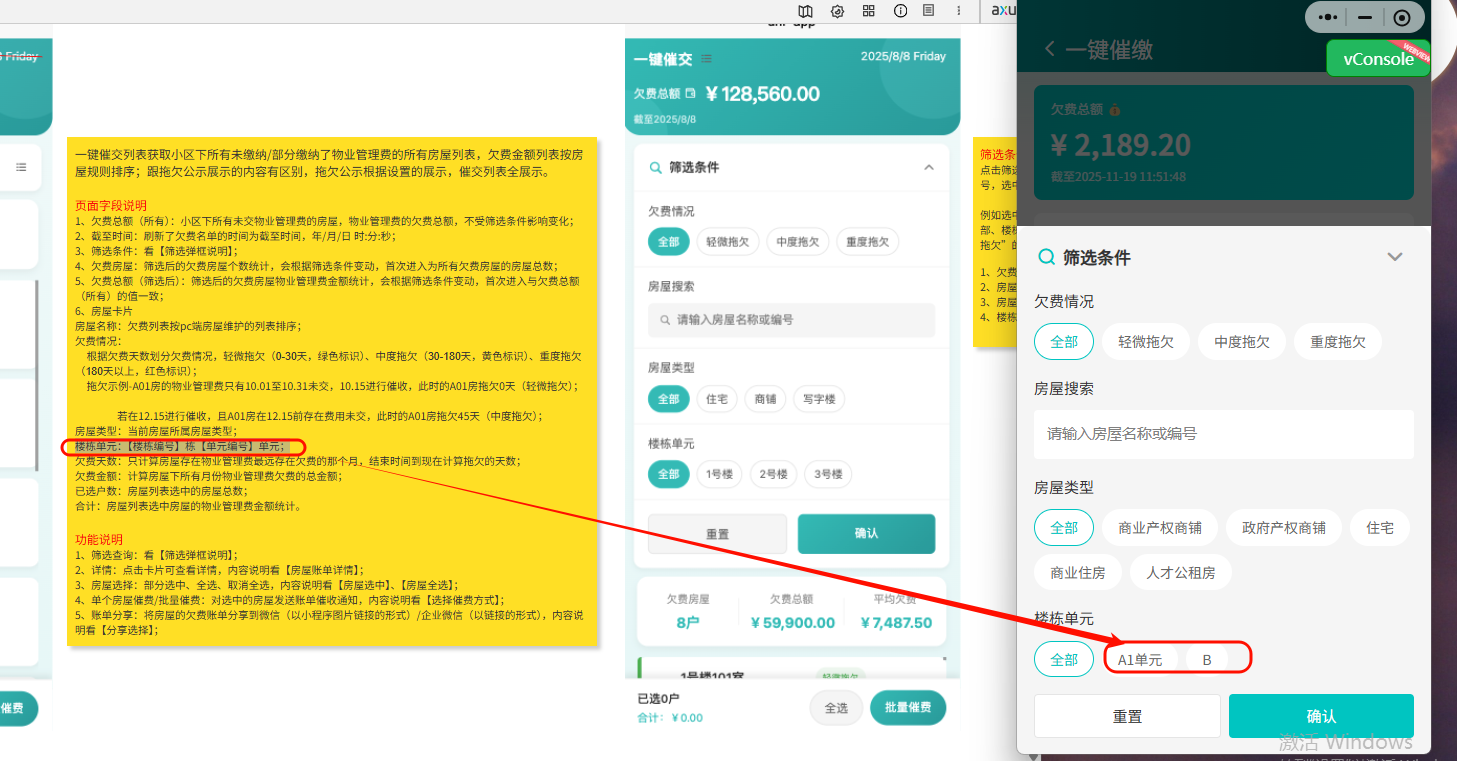Screen dimensions: 1457x761
Task: Click the info circle icon in toolbar
Action: click(x=900, y=11)
